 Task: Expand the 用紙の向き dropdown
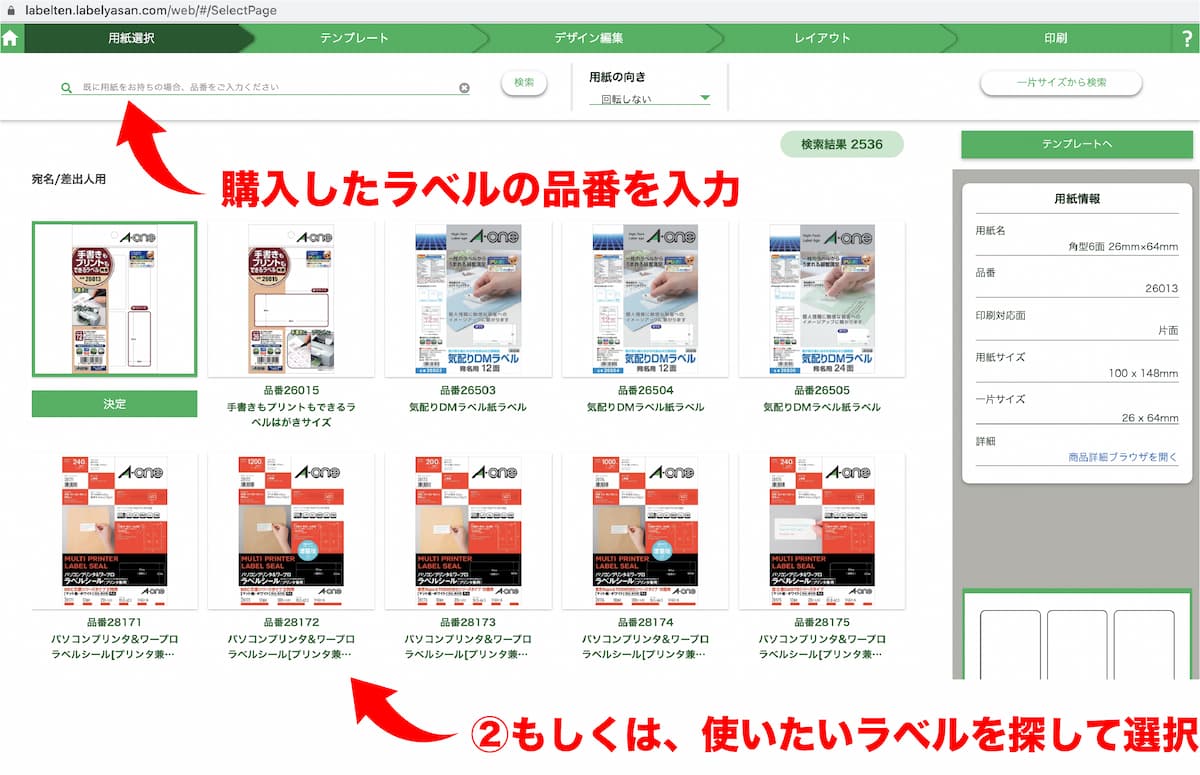point(649,99)
